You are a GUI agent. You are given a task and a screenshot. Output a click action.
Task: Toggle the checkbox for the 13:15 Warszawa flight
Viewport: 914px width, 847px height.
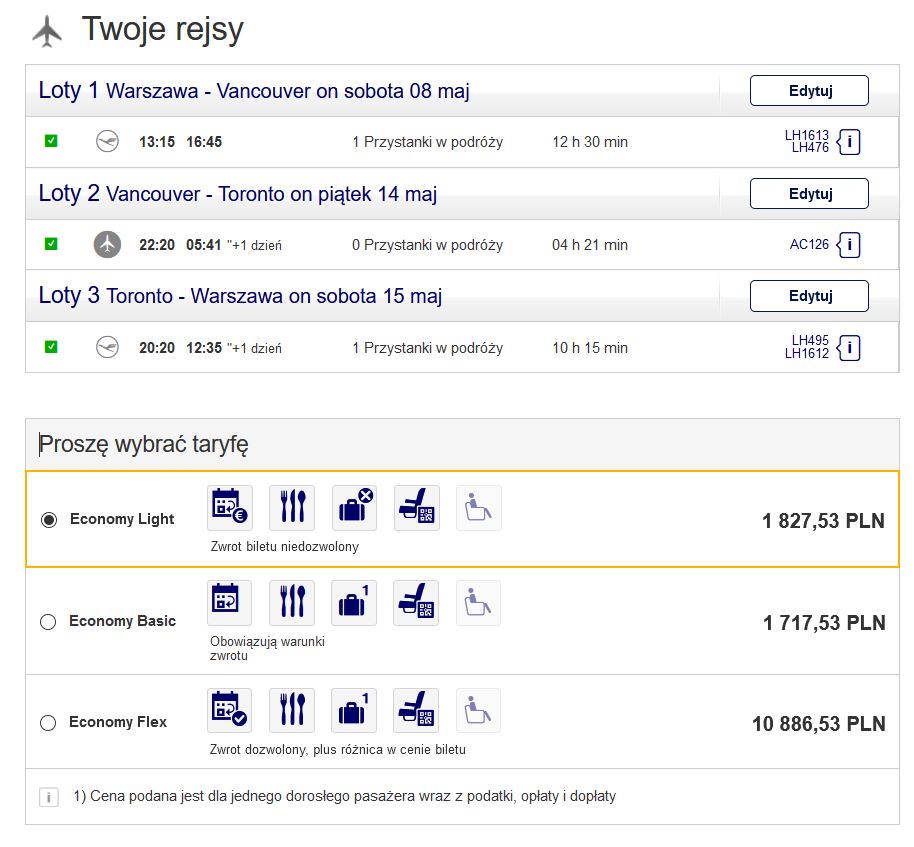(x=51, y=140)
